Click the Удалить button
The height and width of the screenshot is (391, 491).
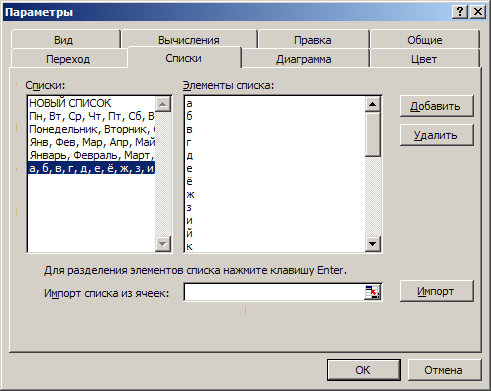[436, 135]
